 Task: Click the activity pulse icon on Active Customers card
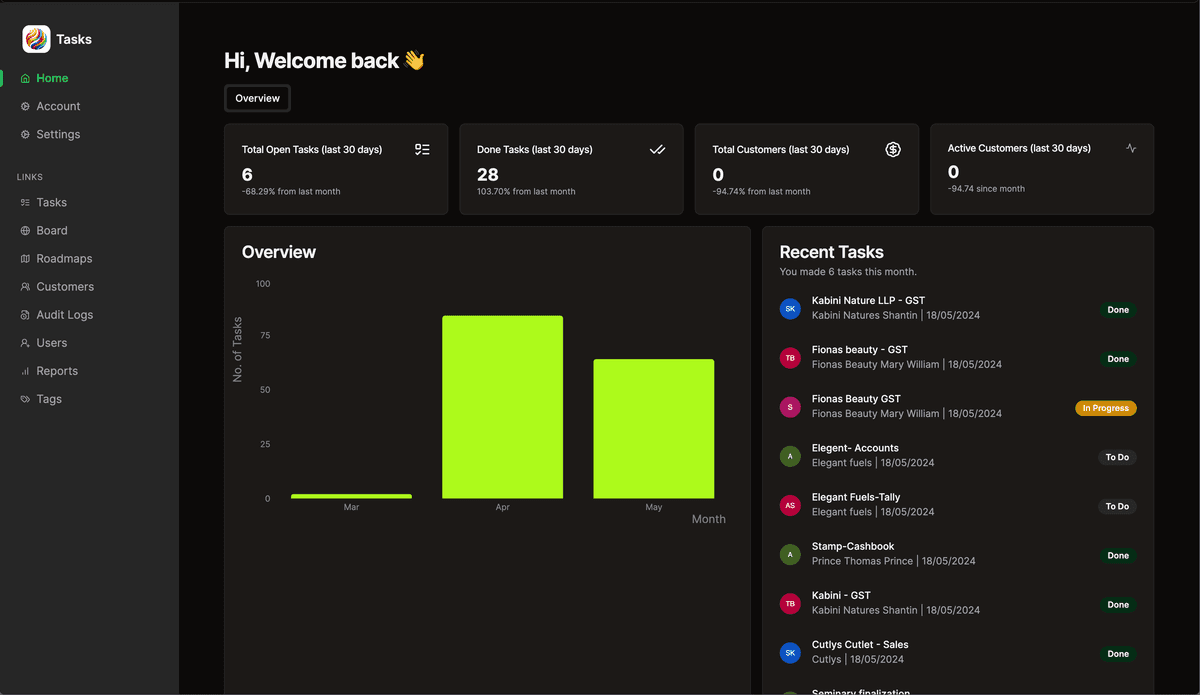tap(1131, 148)
